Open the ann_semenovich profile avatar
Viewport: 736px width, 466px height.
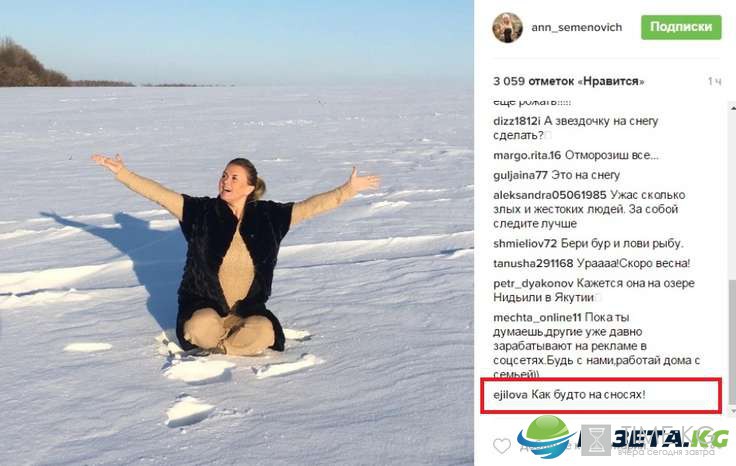(x=507, y=28)
